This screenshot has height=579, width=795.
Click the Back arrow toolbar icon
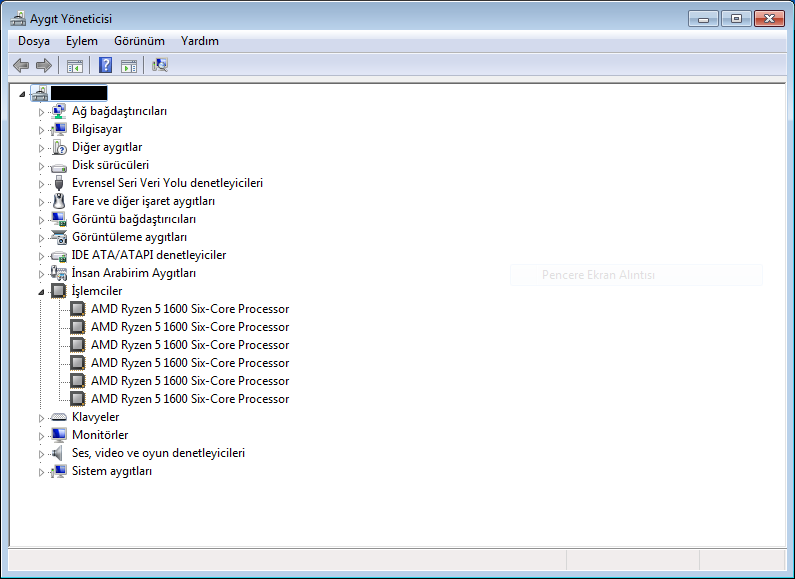point(21,65)
